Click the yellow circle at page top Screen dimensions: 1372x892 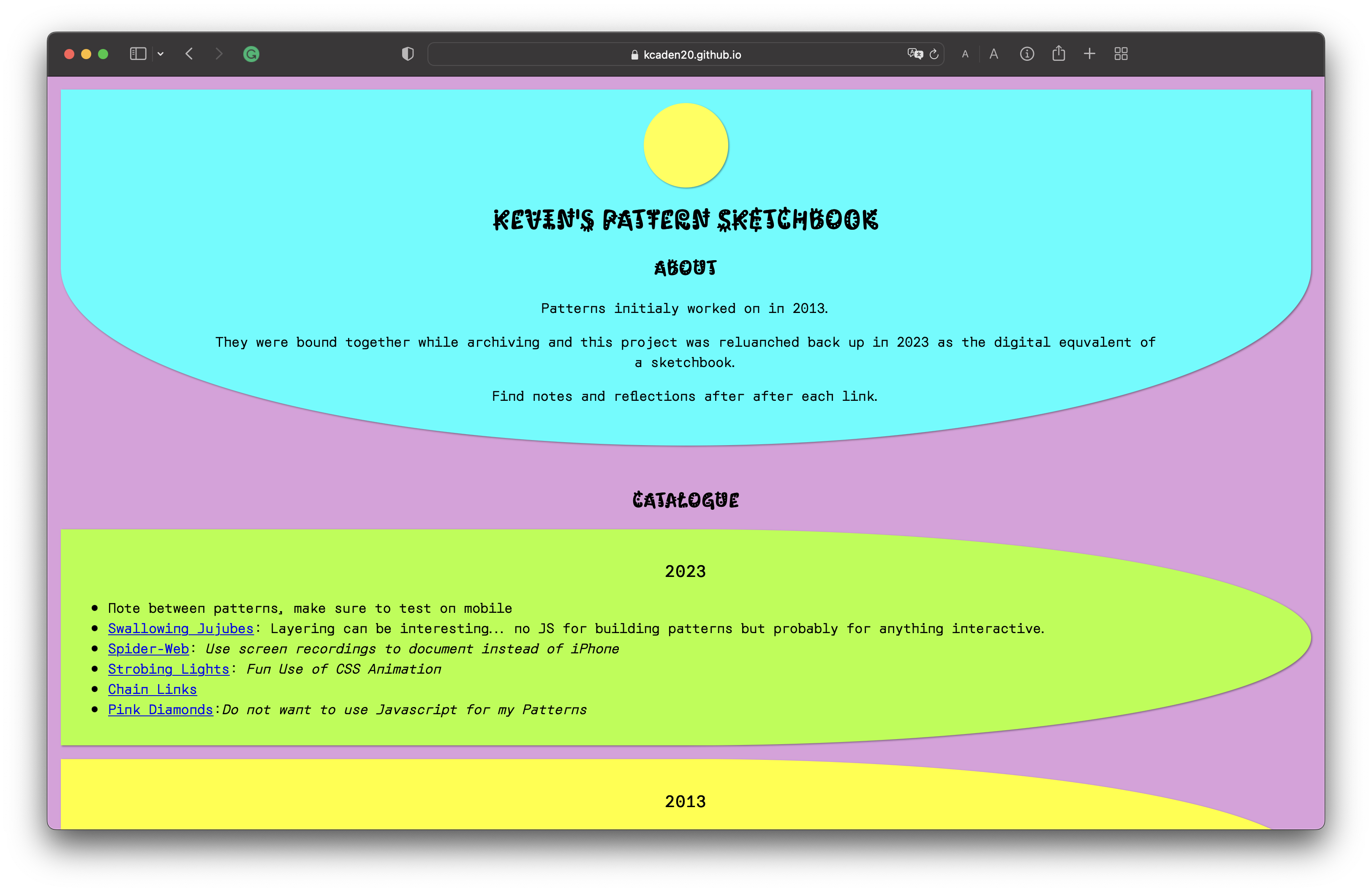pyautogui.click(x=686, y=145)
